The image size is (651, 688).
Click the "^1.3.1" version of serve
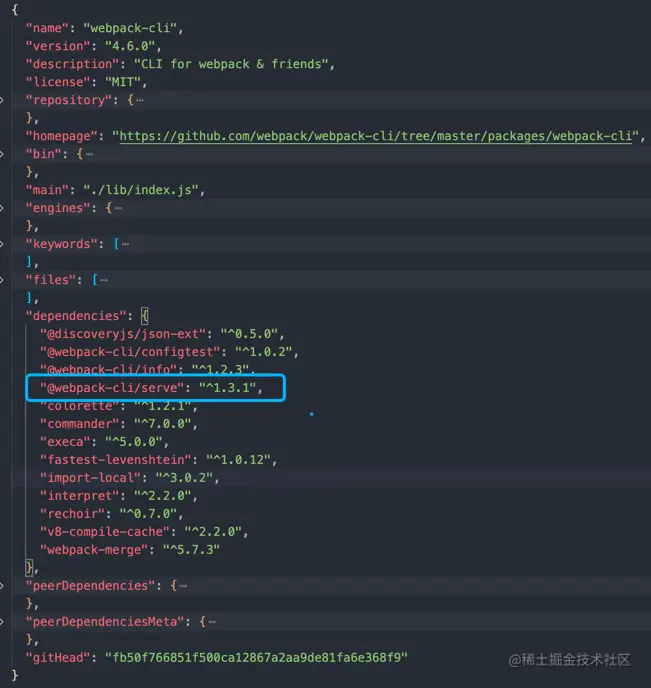click(227, 388)
